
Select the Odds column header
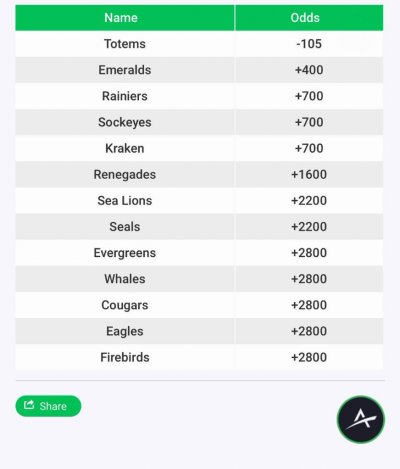305,18
